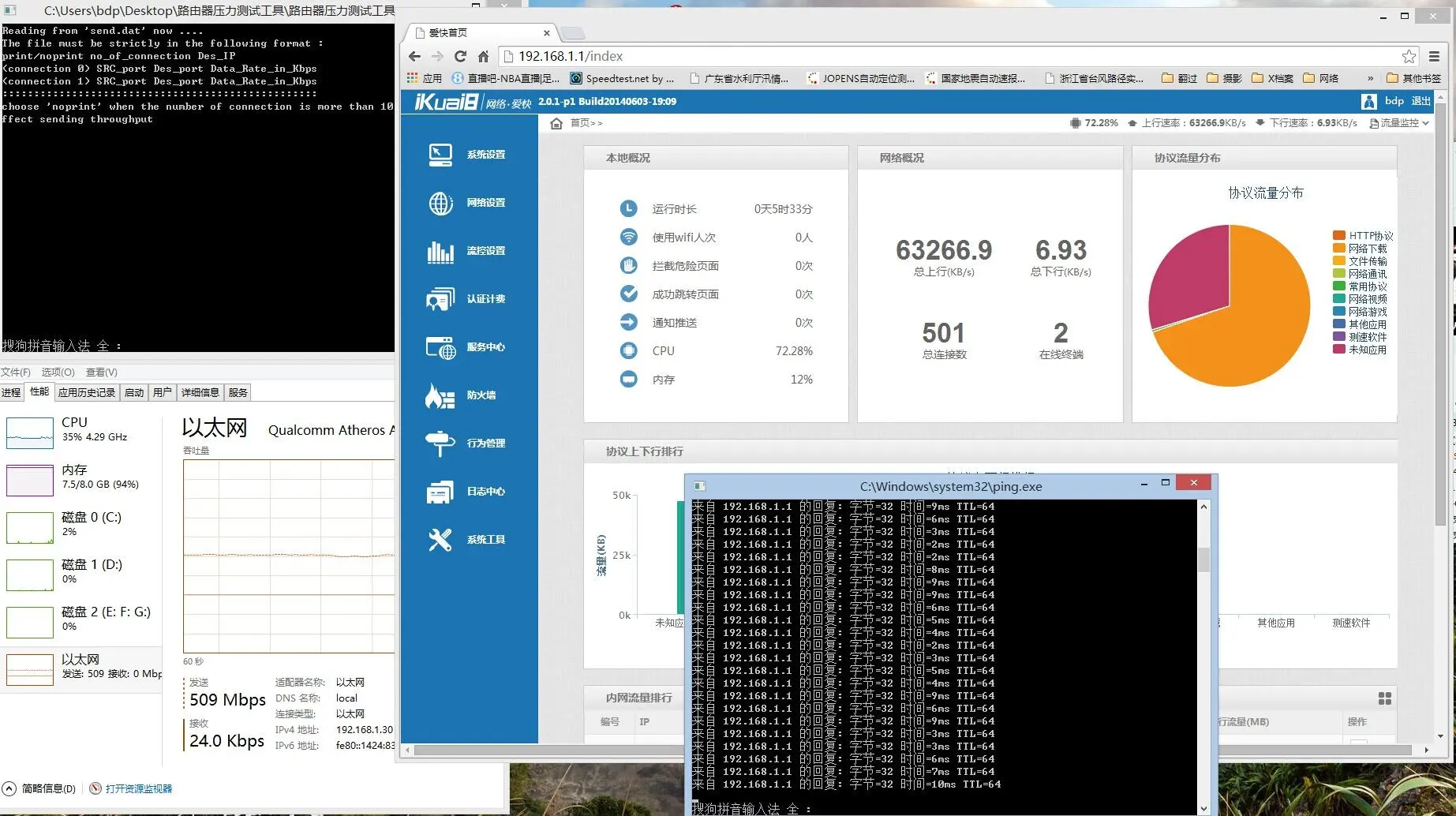The width and height of the screenshot is (1456, 816).
Task: Click the 成功跳转页面 check icon
Action: point(628,294)
